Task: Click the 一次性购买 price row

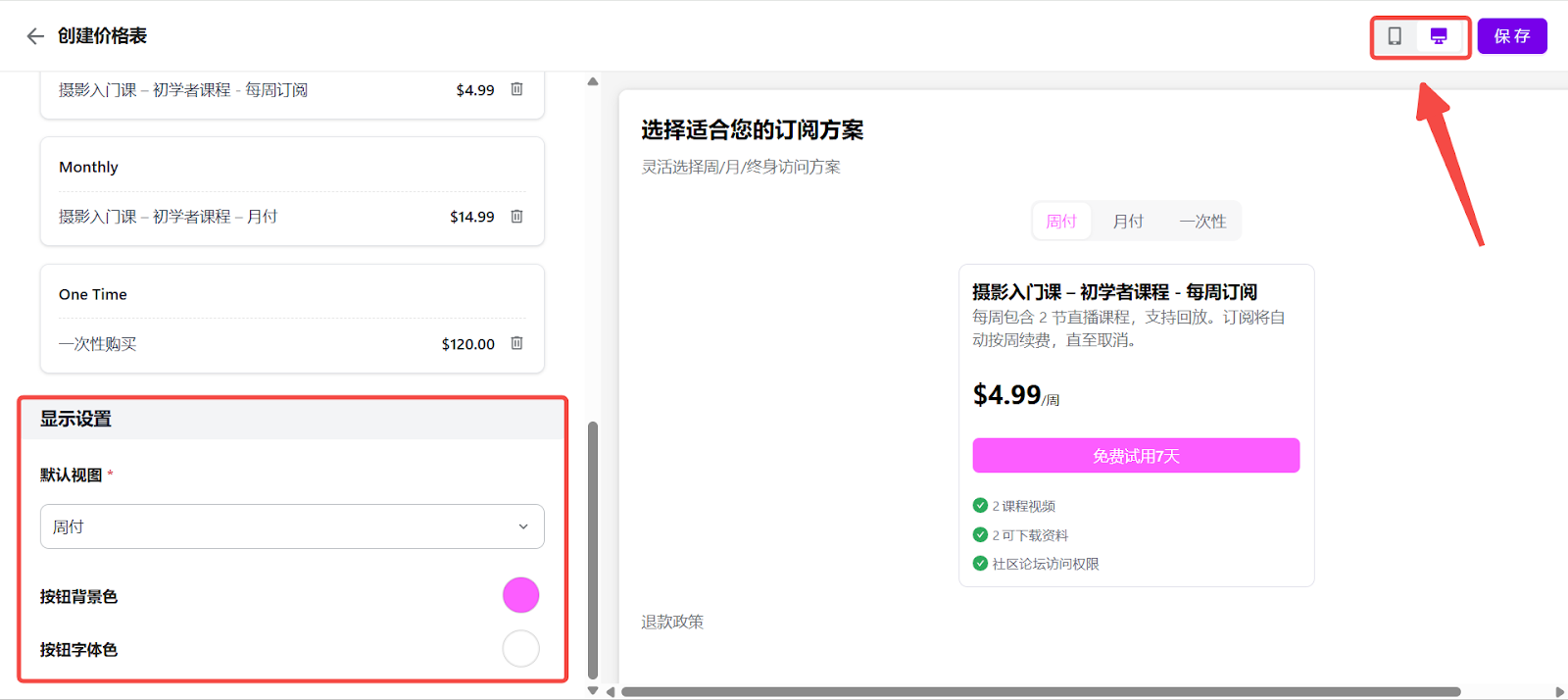Action: (245, 344)
